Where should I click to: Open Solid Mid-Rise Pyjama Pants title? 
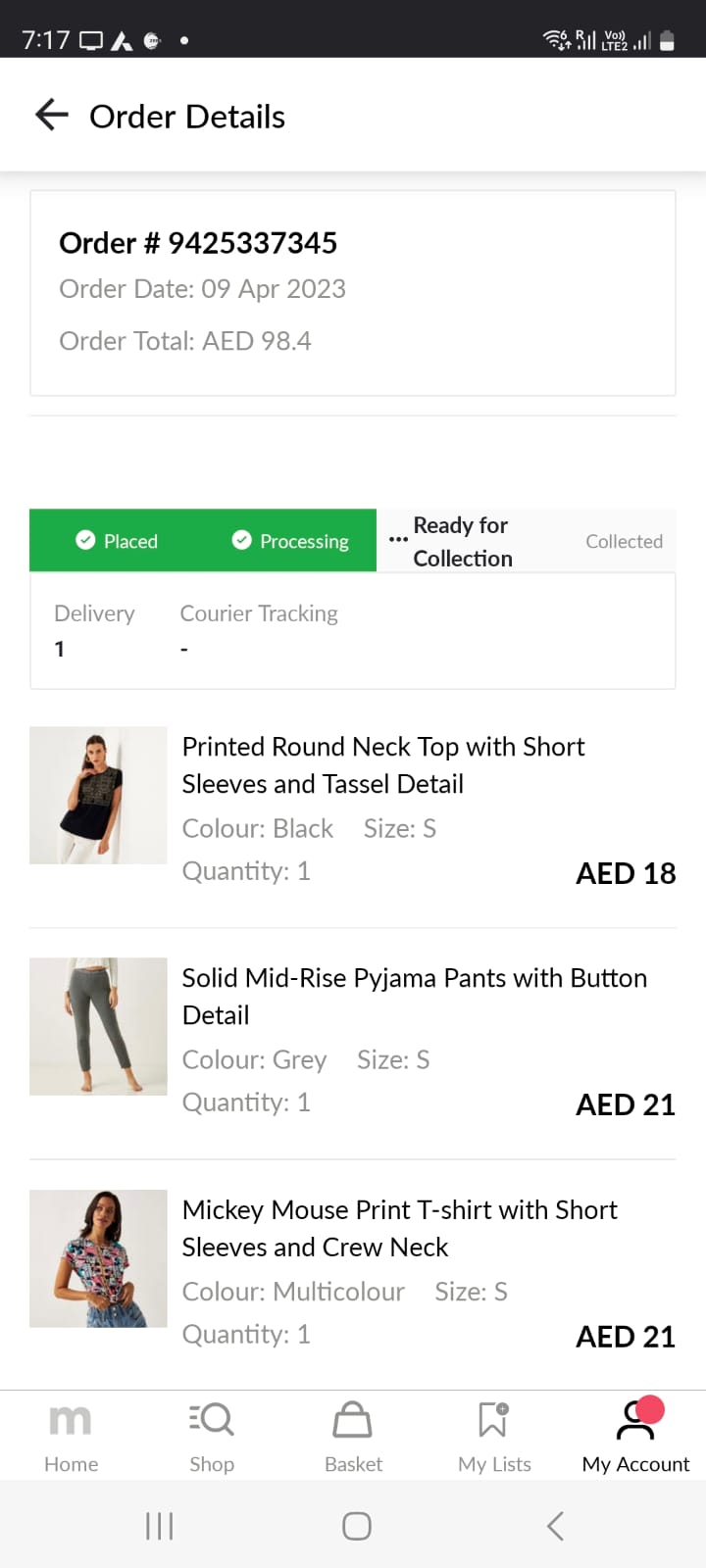414,996
